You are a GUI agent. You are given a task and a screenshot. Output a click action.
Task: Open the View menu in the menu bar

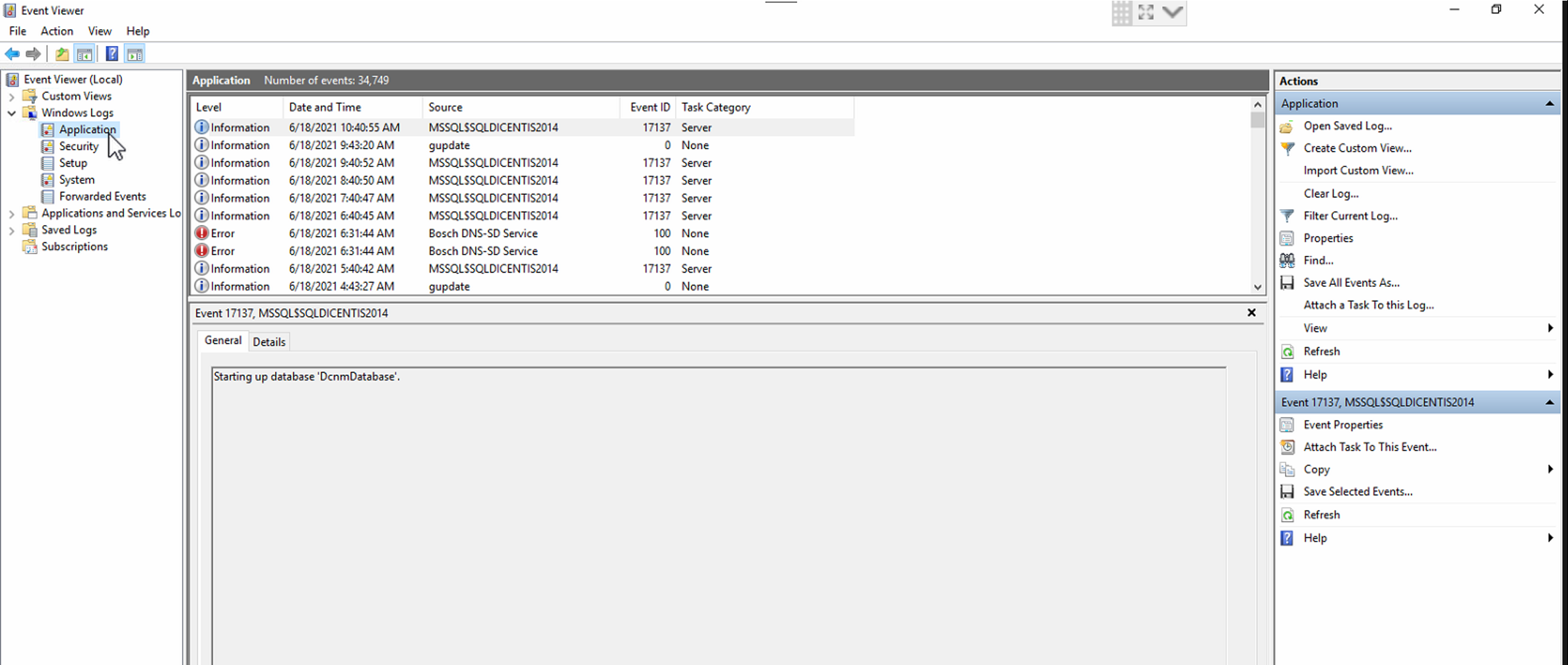(x=100, y=31)
